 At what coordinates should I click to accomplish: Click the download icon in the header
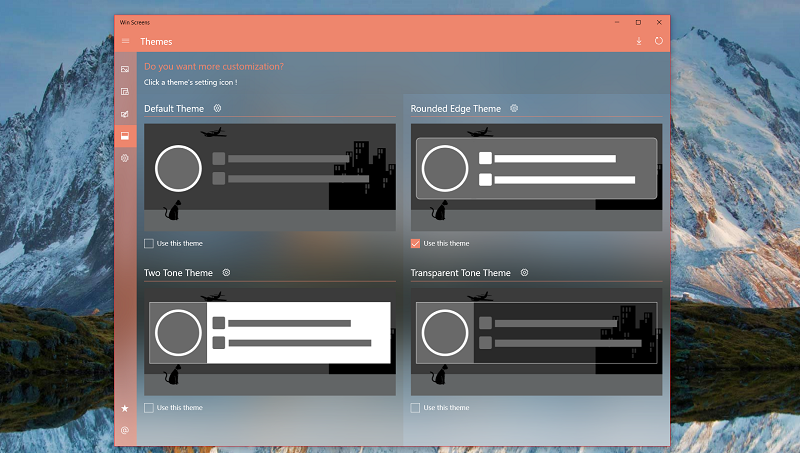[639, 41]
